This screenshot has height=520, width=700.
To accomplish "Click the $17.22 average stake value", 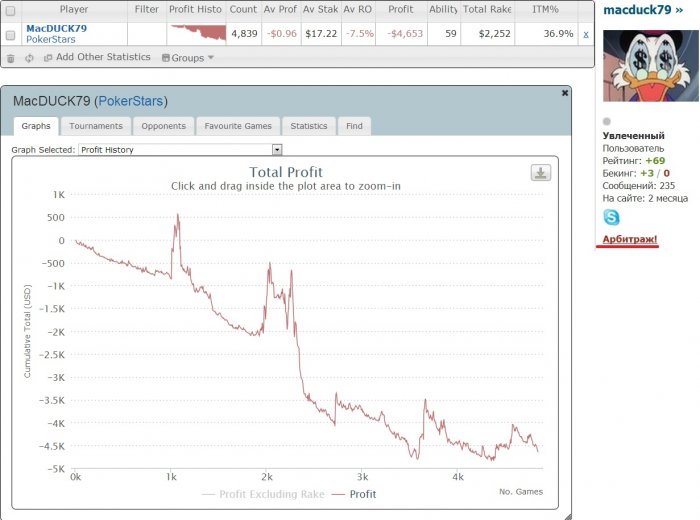I will click(321, 33).
